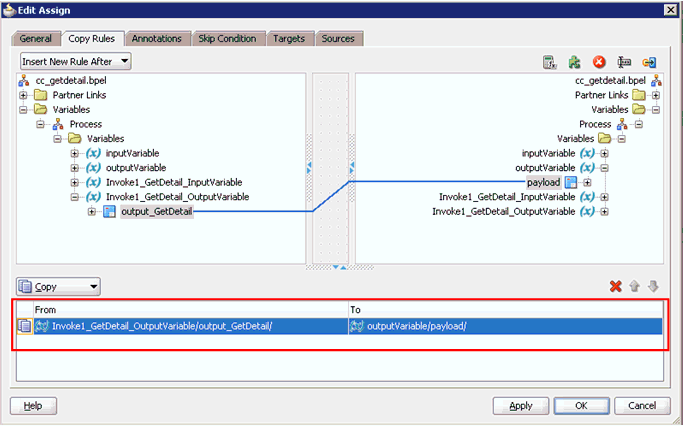Select To cell outputVariable/payload/
683x426 pixels.
(x=505, y=326)
